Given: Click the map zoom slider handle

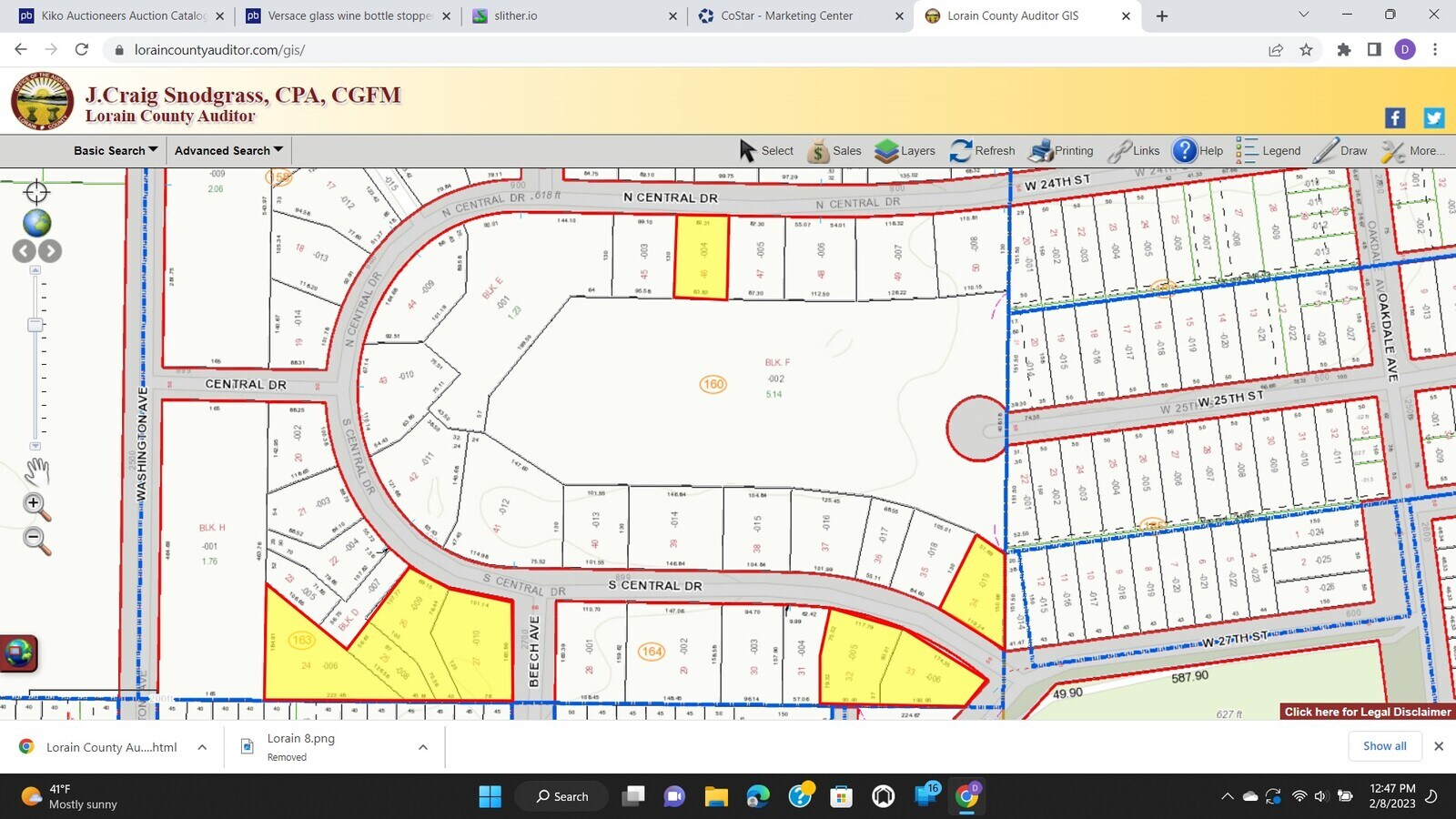Looking at the screenshot, I should [x=35, y=325].
